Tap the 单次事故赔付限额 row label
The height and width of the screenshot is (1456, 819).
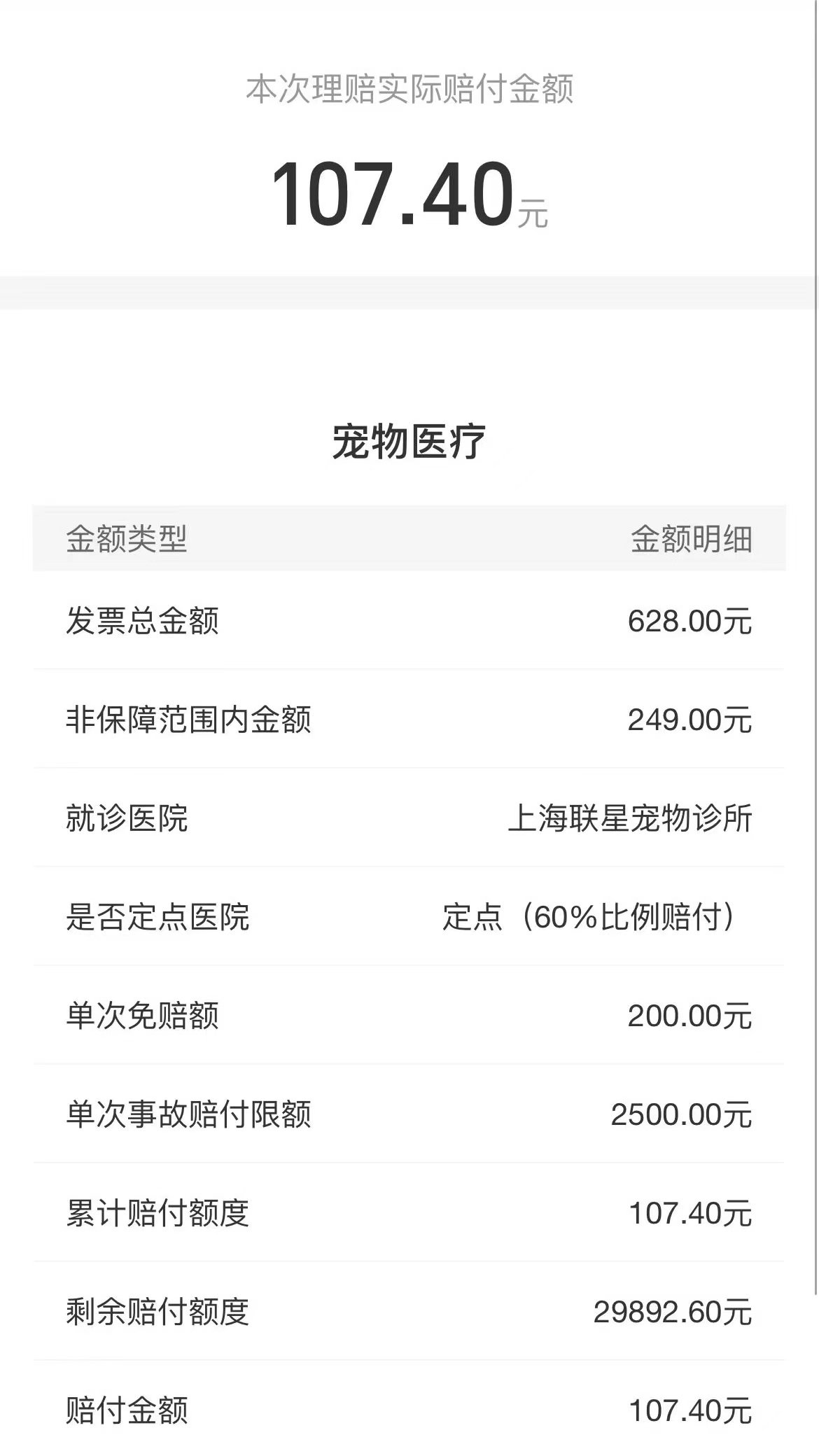[x=188, y=1114]
